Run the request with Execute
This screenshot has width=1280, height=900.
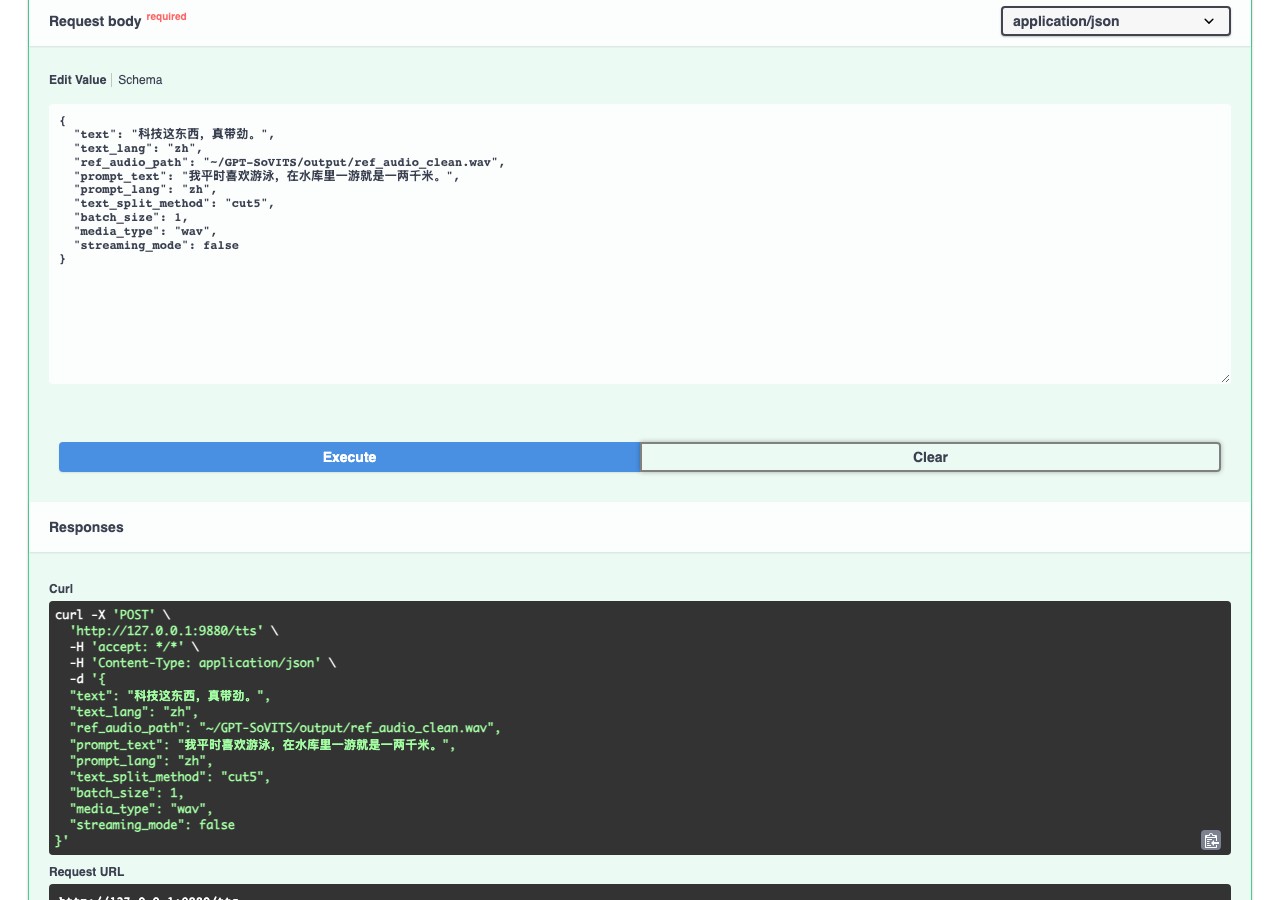[x=349, y=457]
